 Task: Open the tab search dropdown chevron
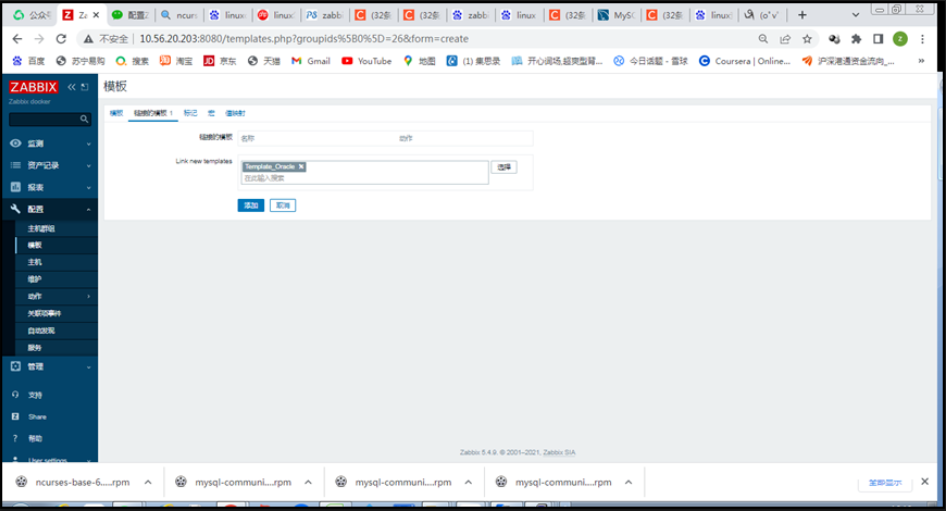(x=855, y=15)
